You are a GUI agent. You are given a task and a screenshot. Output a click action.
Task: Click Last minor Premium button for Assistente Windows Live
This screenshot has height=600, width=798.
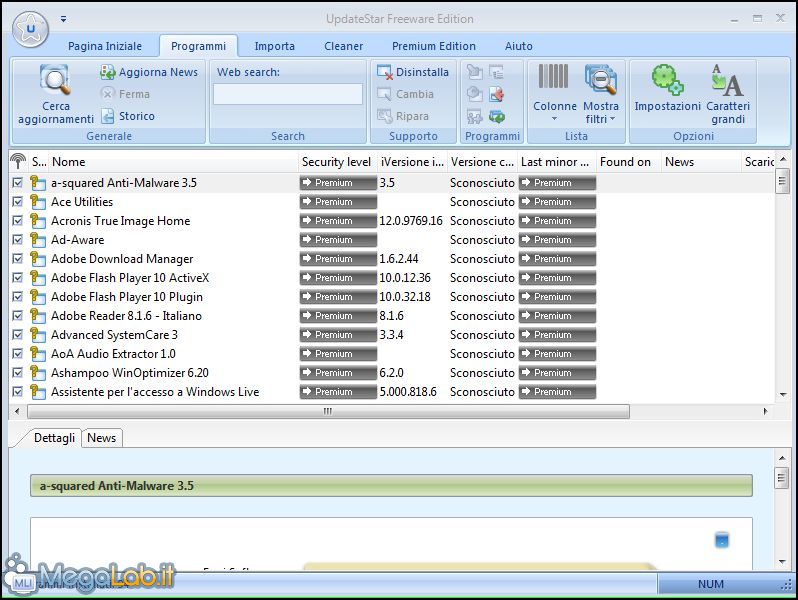tap(557, 392)
